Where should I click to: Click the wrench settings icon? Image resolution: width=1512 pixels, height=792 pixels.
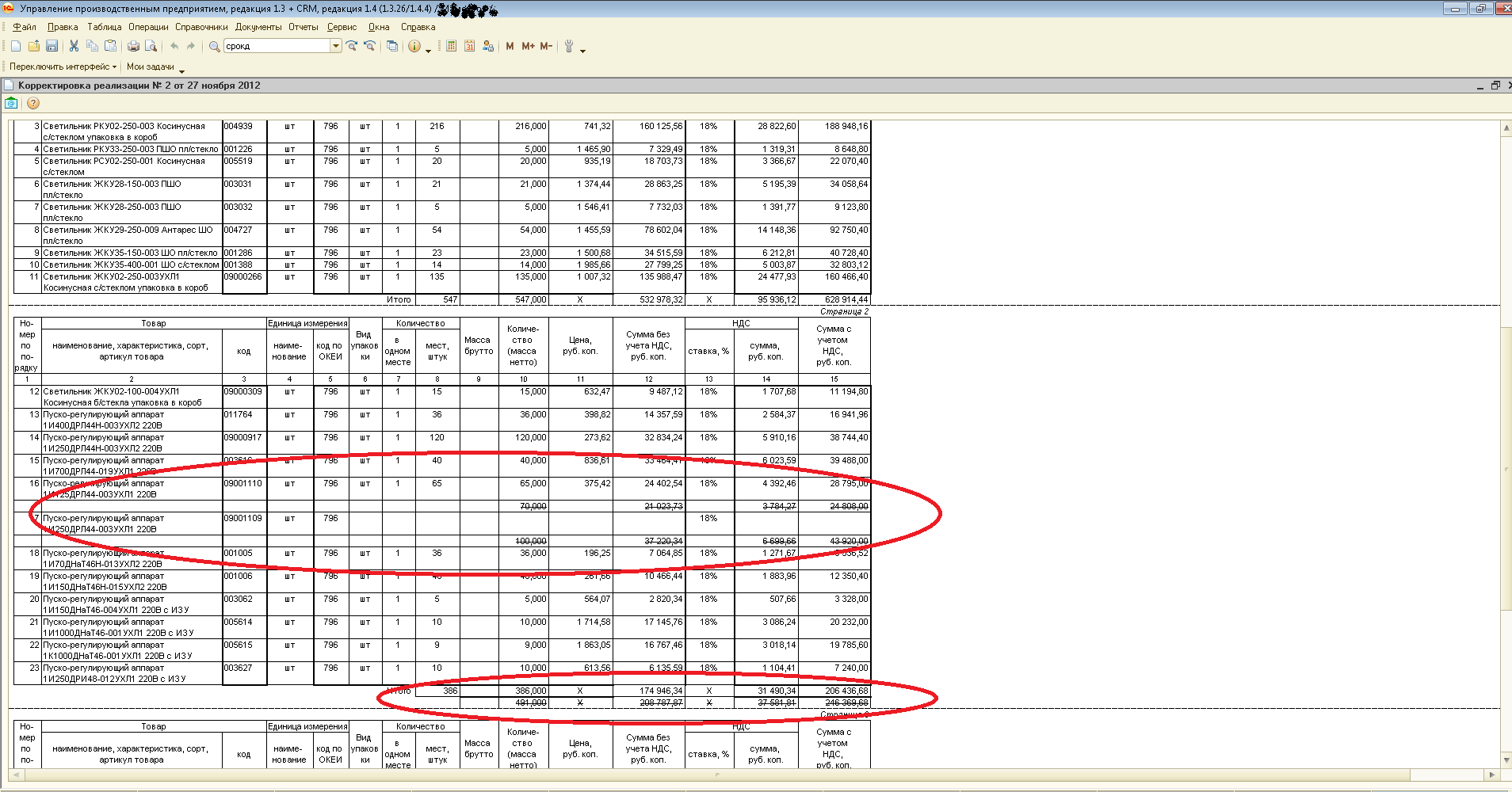(x=569, y=46)
